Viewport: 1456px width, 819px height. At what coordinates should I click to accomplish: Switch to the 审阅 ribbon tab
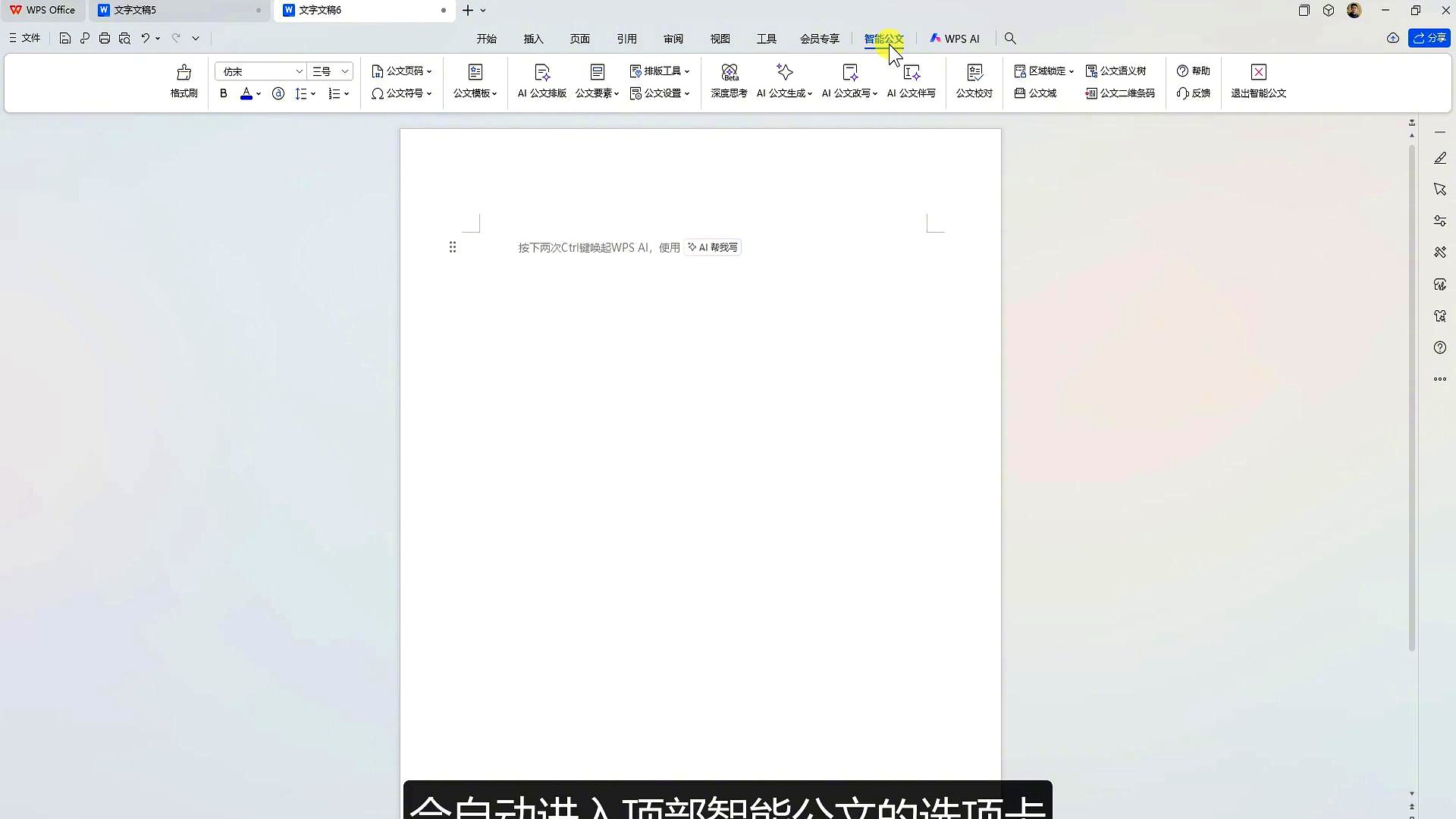(673, 39)
